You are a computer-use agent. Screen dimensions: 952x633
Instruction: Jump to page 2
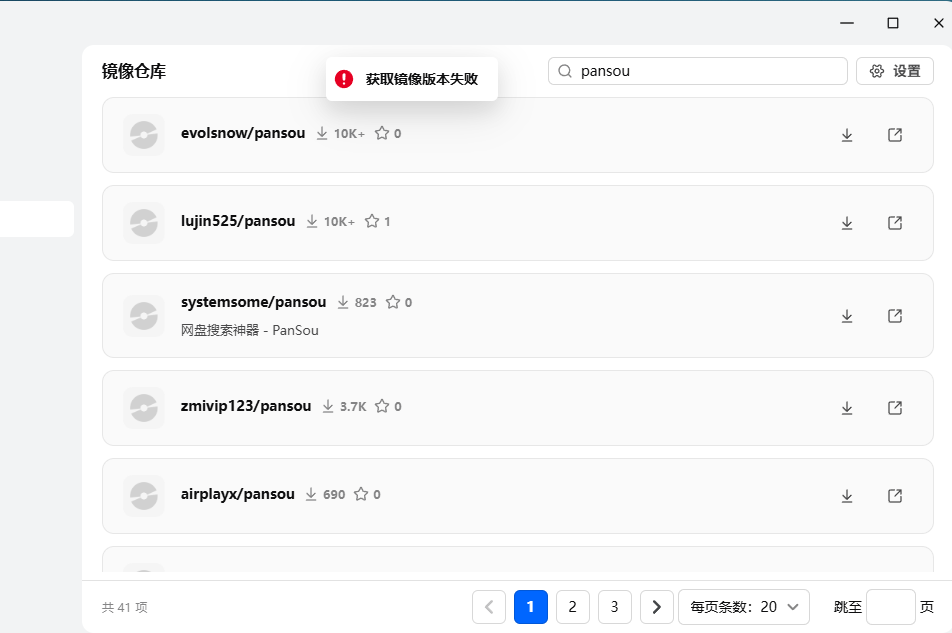(573, 606)
